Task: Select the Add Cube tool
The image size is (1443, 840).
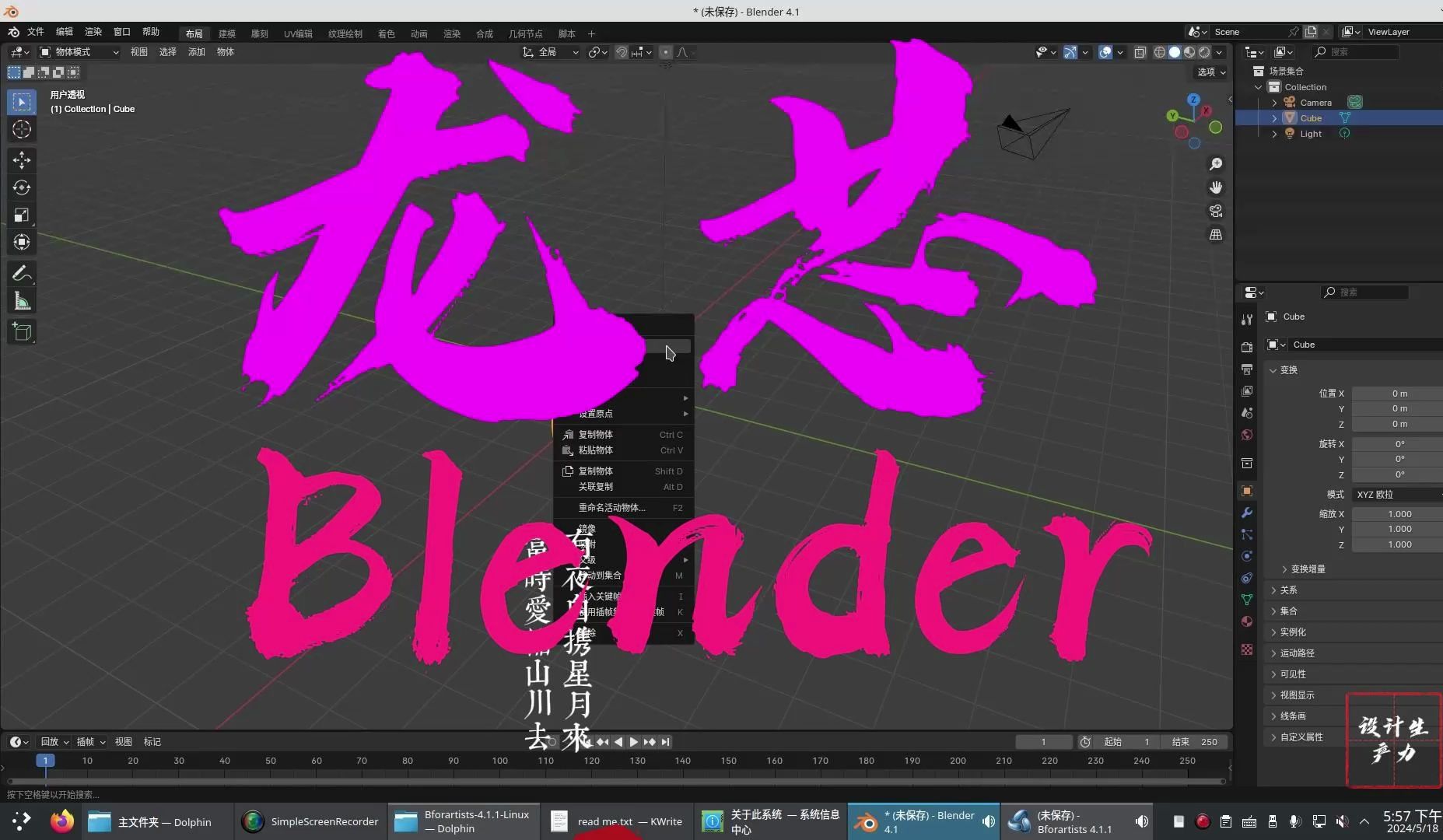Action: pos(22,332)
